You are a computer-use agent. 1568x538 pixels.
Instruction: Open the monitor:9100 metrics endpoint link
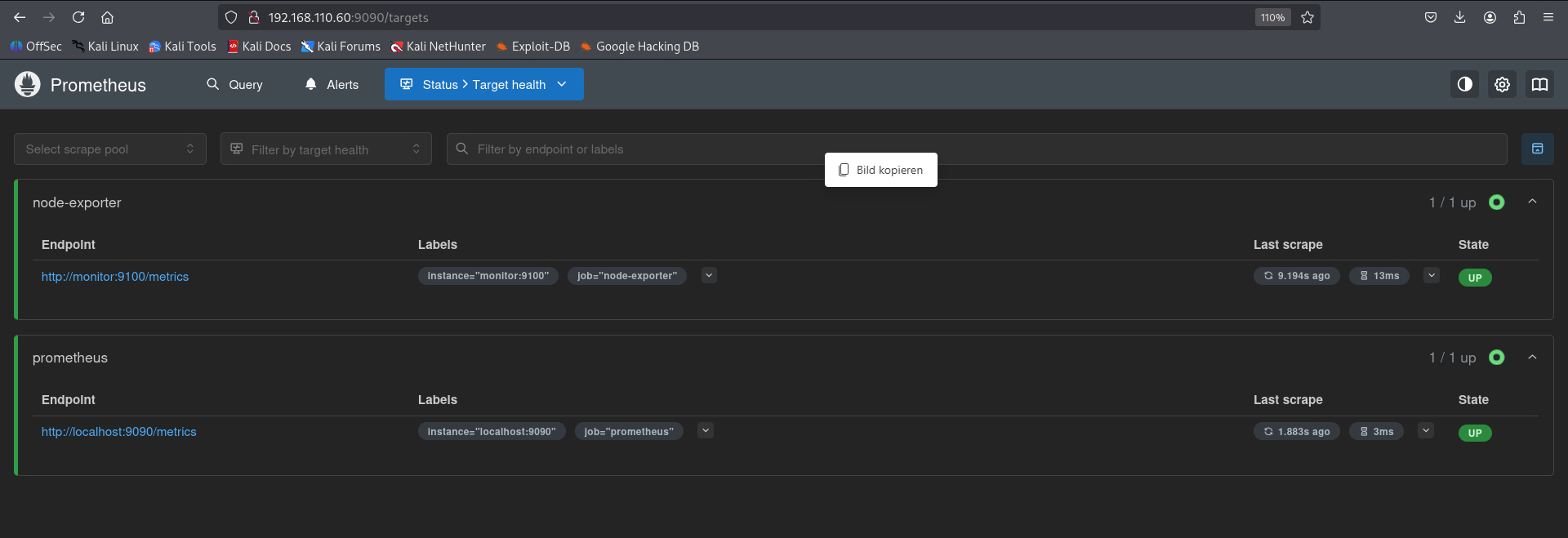coord(115,277)
